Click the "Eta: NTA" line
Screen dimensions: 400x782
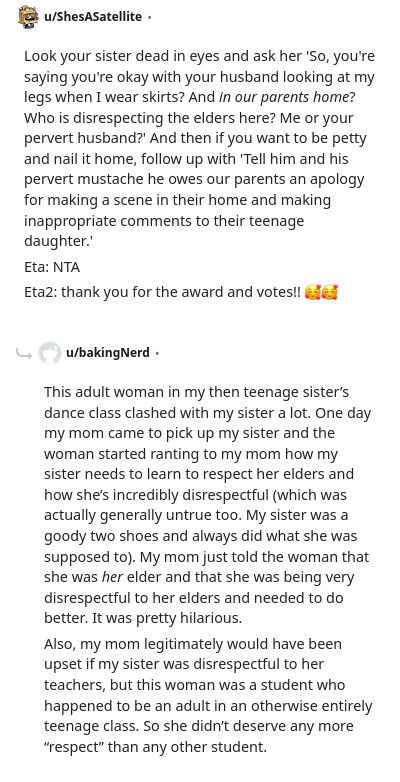52,267
